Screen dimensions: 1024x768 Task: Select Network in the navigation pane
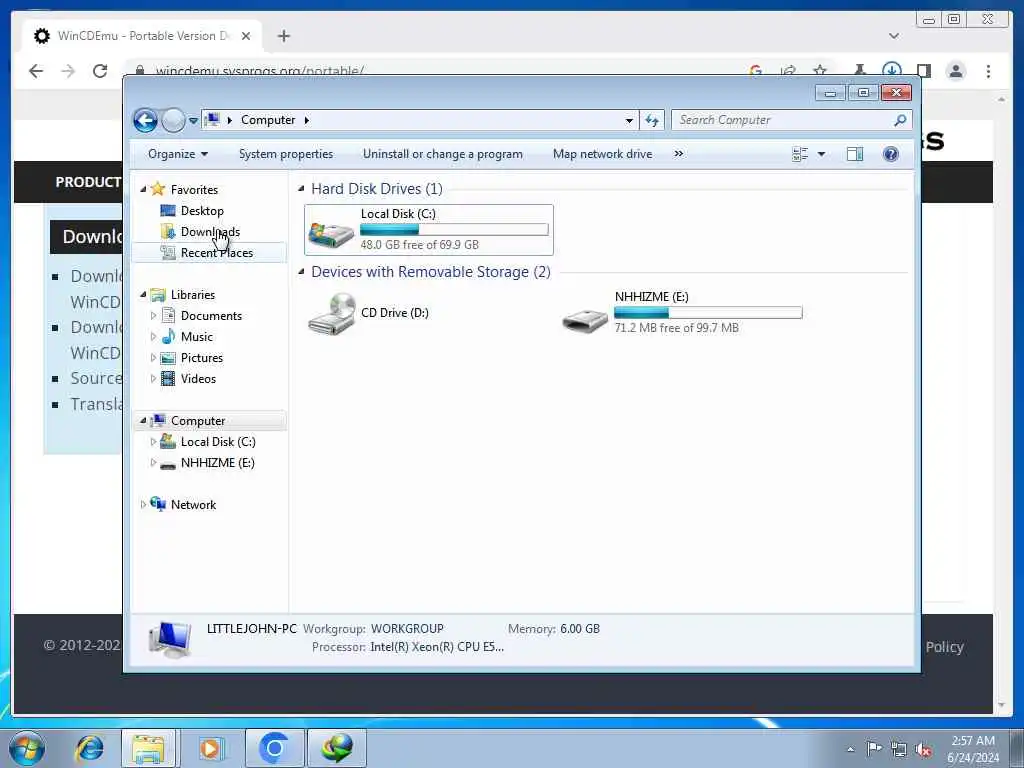click(x=193, y=505)
